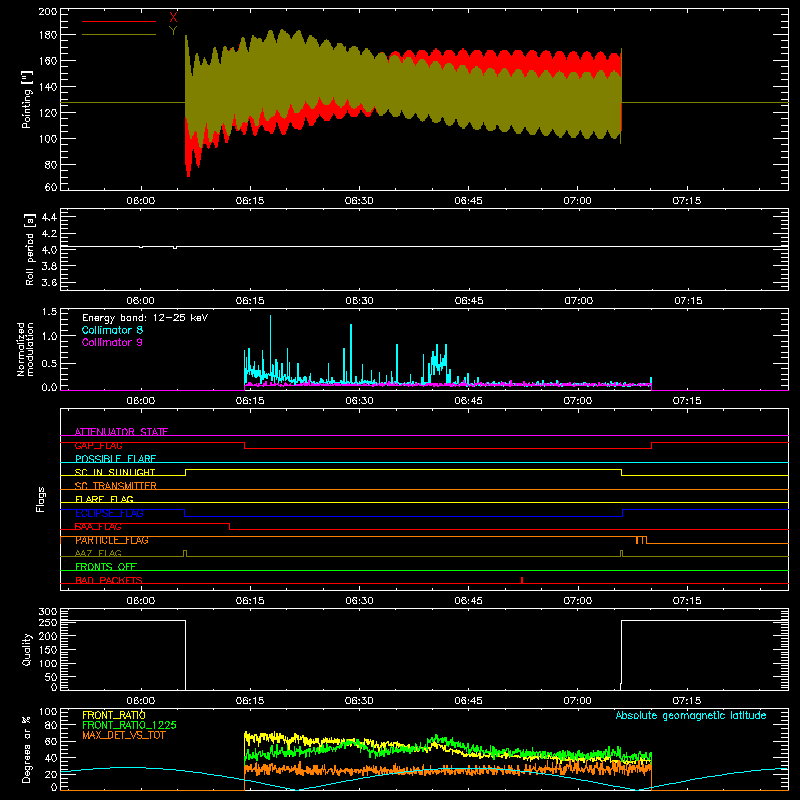
Task: Click the '06:15' tick under Quality plot
Action: 250,701
